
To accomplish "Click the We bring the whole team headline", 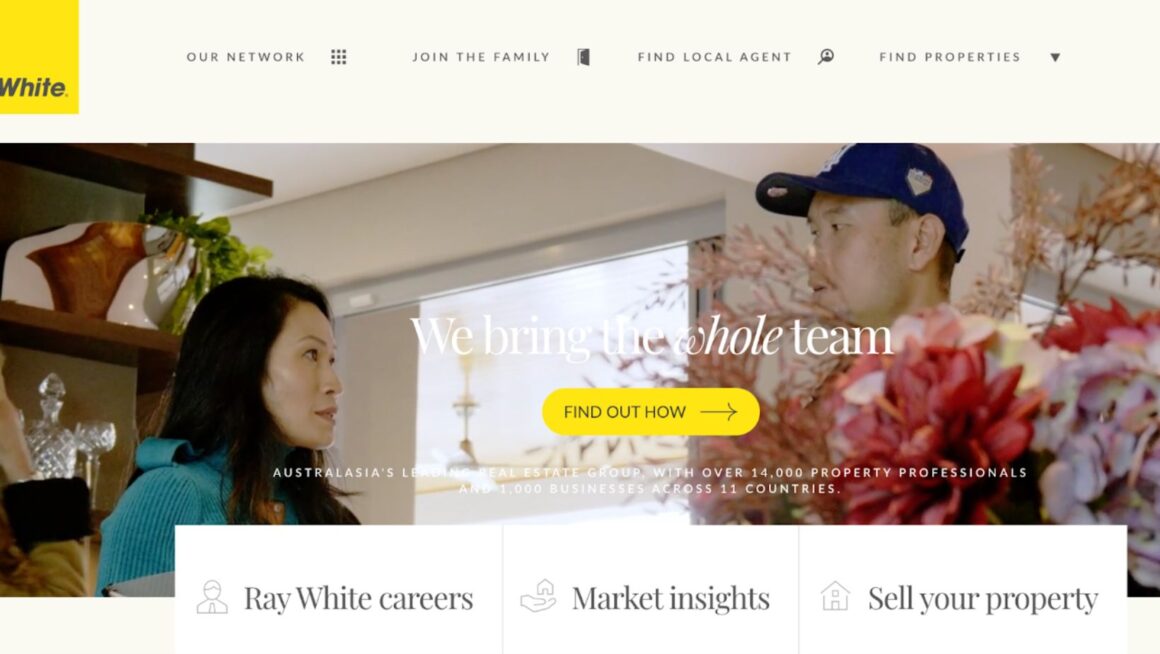I will pyautogui.click(x=651, y=336).
